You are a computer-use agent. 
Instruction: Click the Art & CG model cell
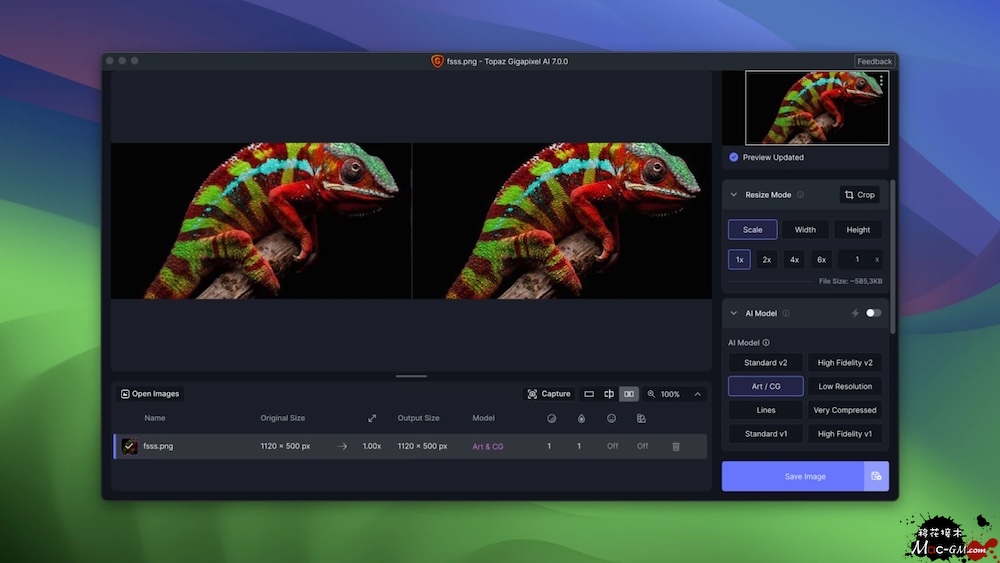488,446
